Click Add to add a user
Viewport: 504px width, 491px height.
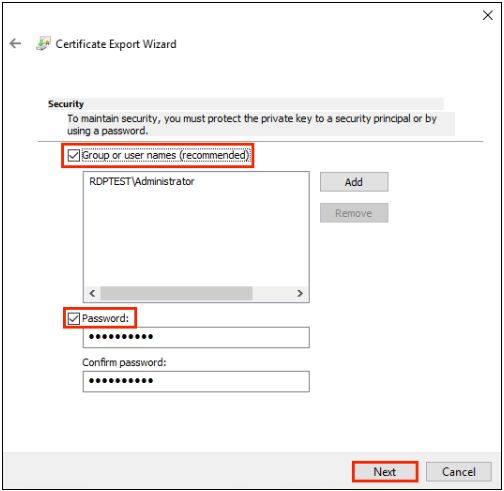pos(354,182)
